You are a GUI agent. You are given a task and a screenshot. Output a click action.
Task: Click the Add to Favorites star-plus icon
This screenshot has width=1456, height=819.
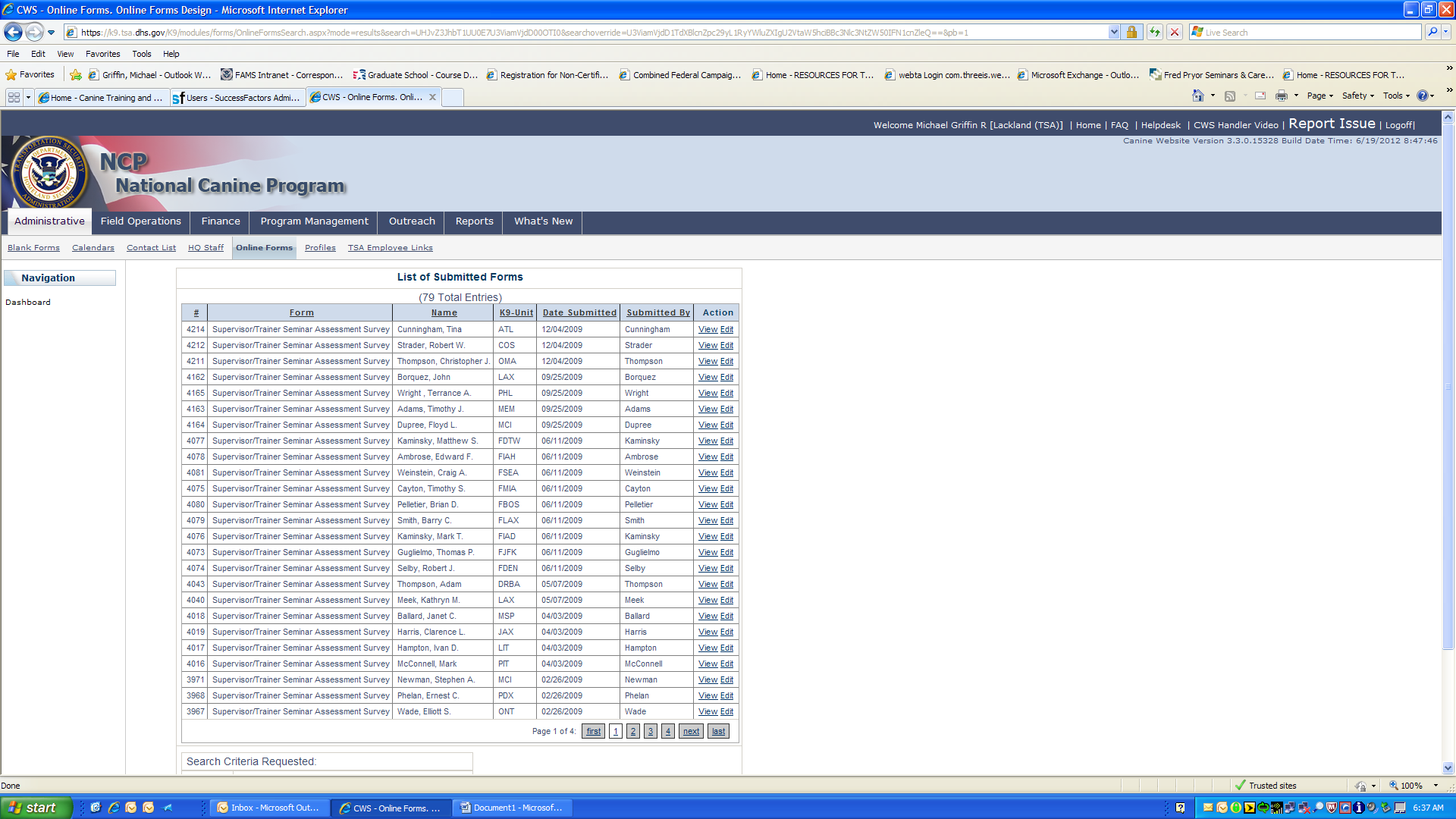tap(76, 75)
